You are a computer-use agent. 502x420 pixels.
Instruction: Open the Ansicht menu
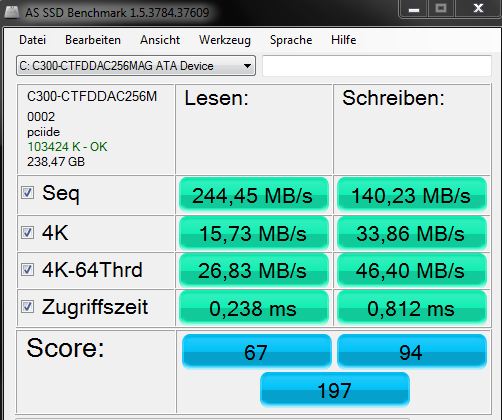[x=160, y=40]
